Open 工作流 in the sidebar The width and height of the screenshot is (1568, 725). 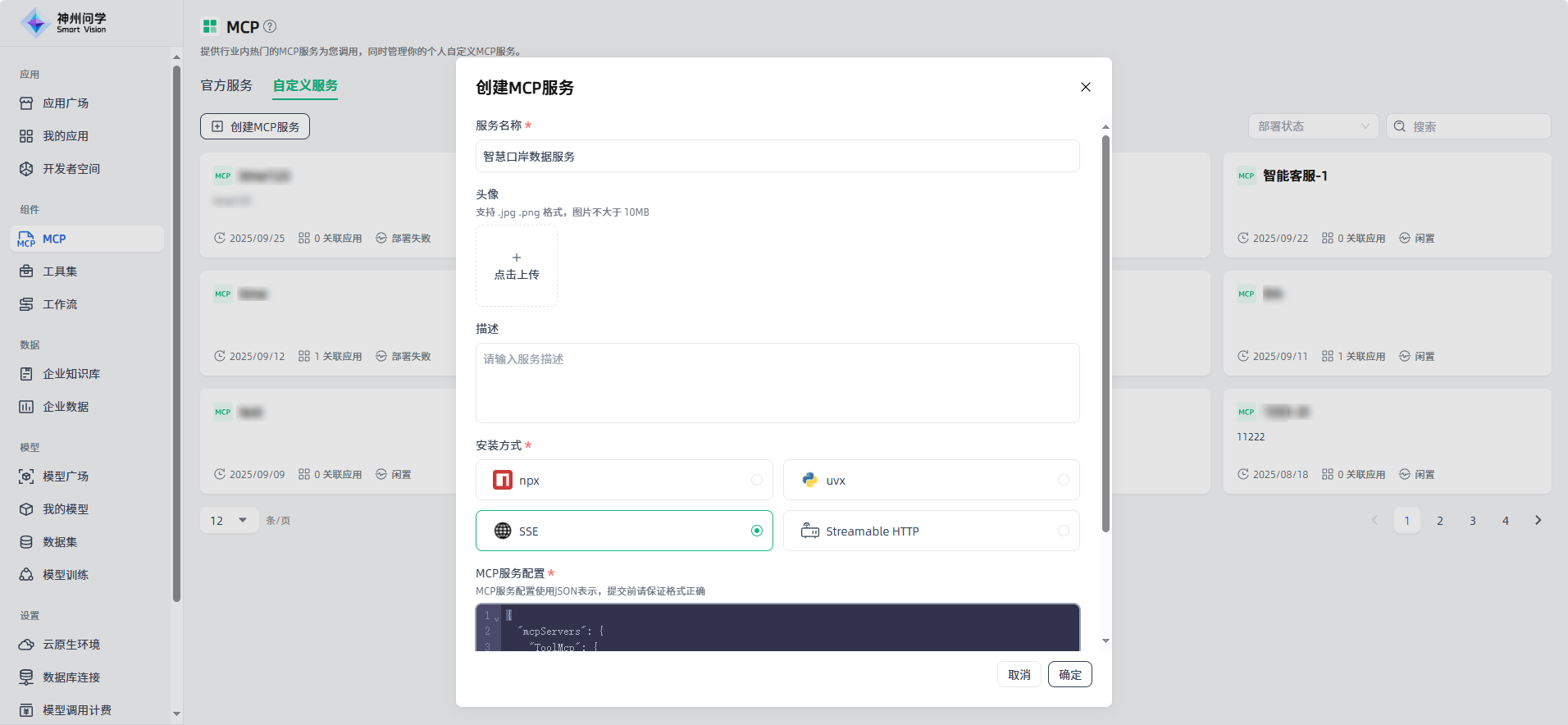pos(59,304)
